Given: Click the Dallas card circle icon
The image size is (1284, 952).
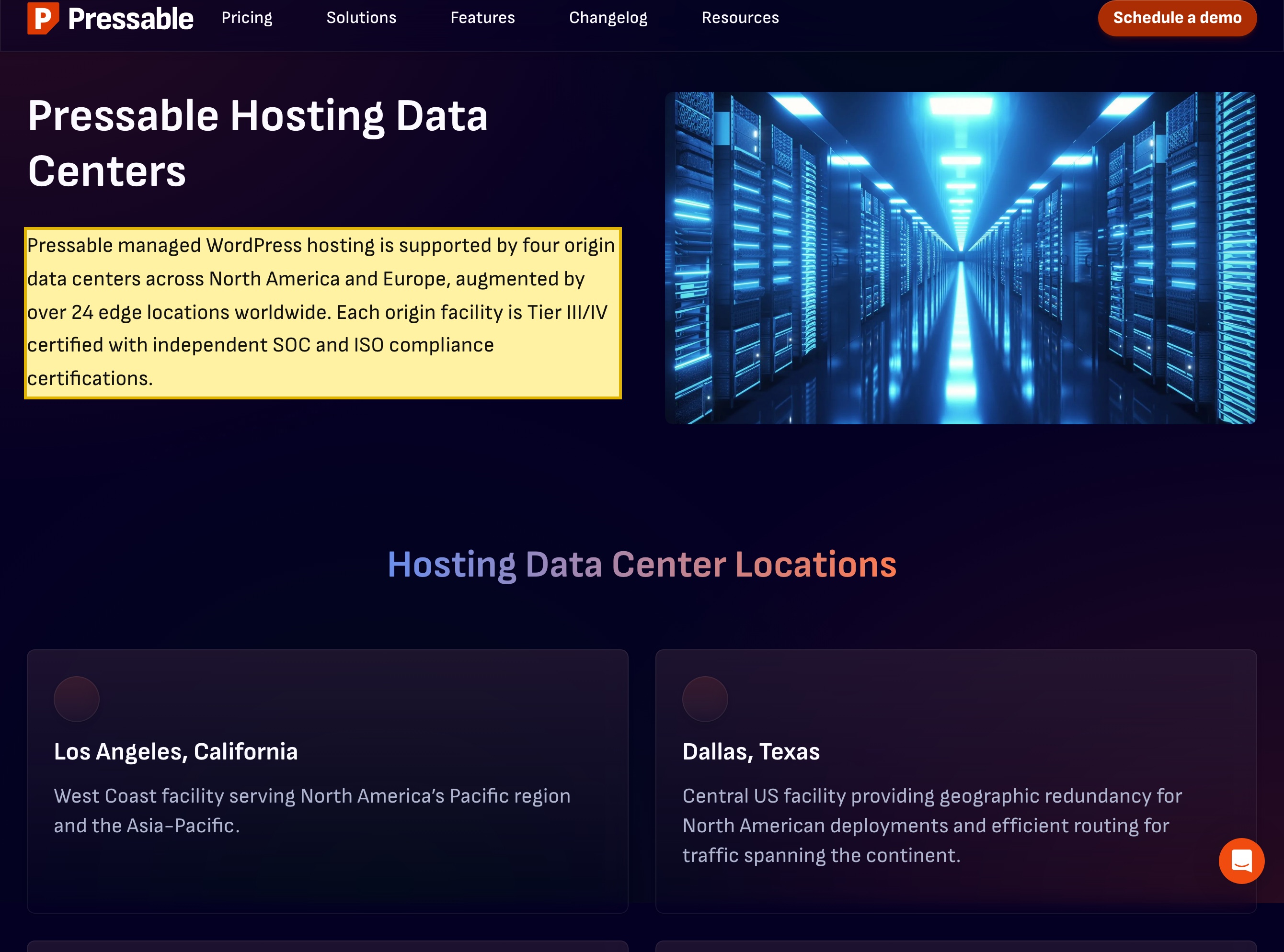Looking at the screenshot, I should [x=705, y=699].
